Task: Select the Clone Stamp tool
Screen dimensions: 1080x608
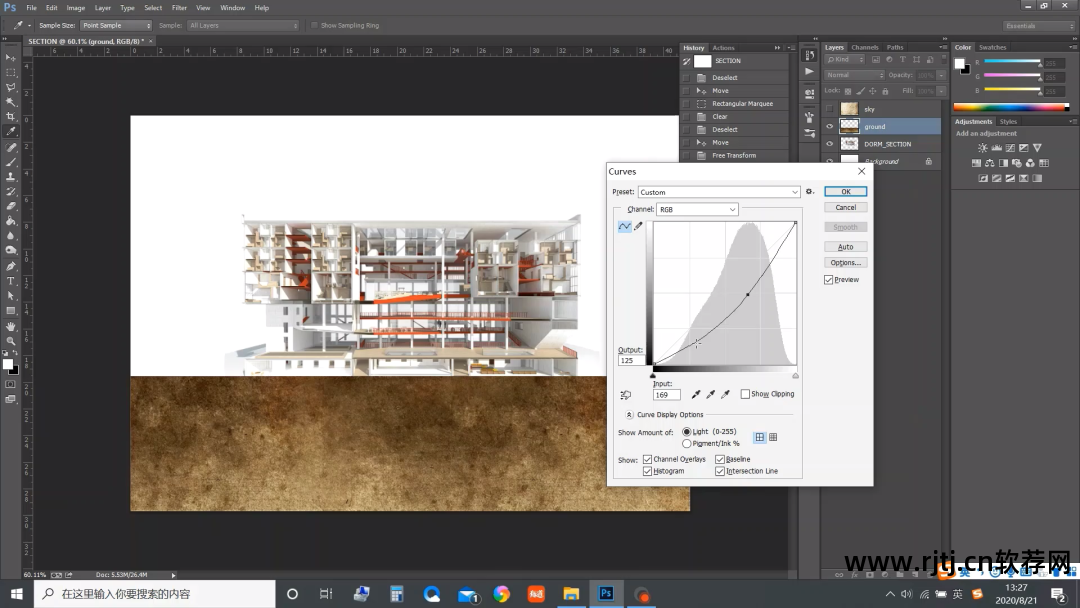Action: (x=10, y=177)
